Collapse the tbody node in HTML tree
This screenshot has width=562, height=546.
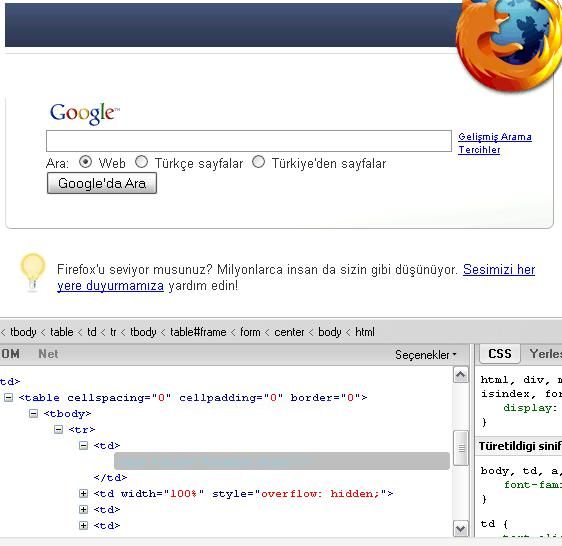click(x=33, y=413)
